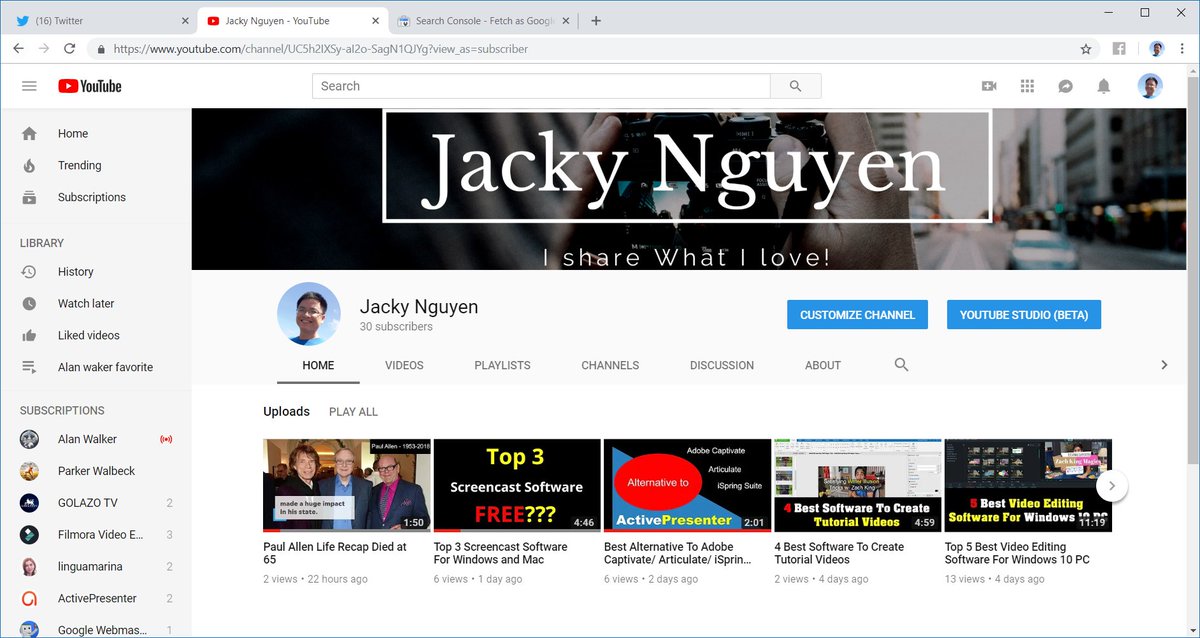Image resolution: width=1200 pixels, height=638 pixels.
Task: Close the Jacky Nguyen YouTube tab
Action: tap(373, 20)
